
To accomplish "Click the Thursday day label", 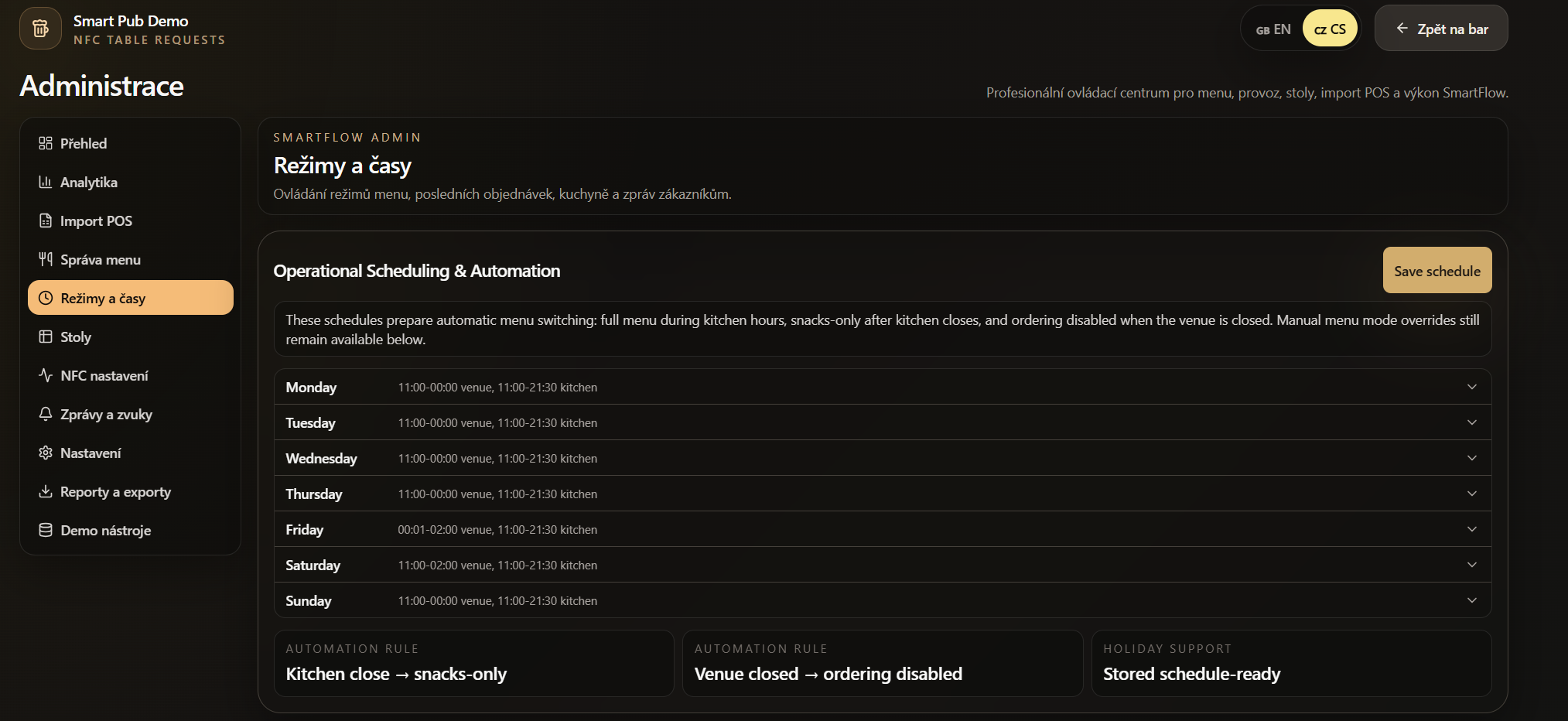I will (x=313, y=494).
